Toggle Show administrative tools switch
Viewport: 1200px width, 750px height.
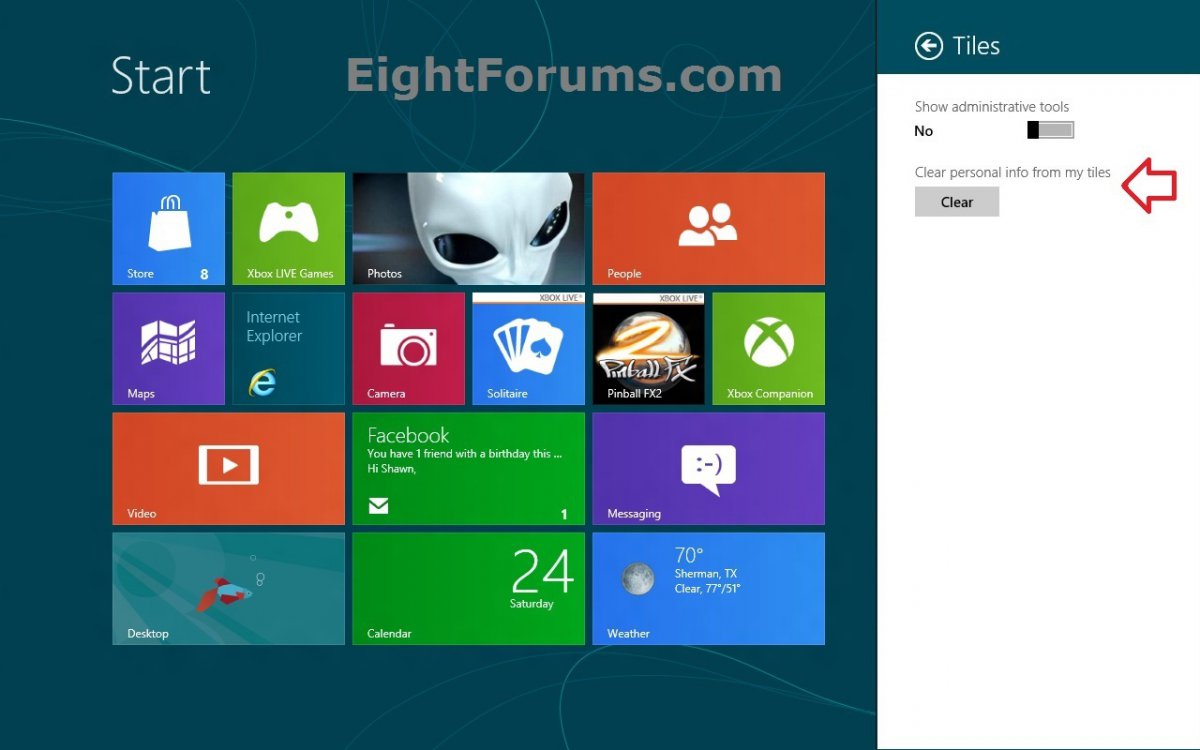(x=1050, y=130)
